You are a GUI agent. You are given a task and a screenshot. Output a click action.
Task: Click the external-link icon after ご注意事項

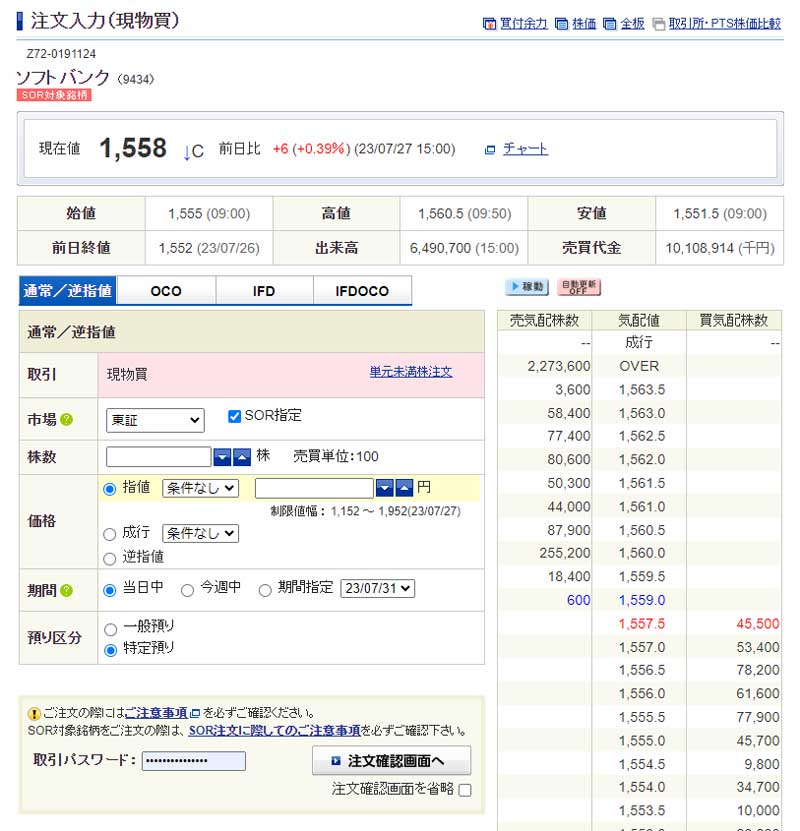195,713
